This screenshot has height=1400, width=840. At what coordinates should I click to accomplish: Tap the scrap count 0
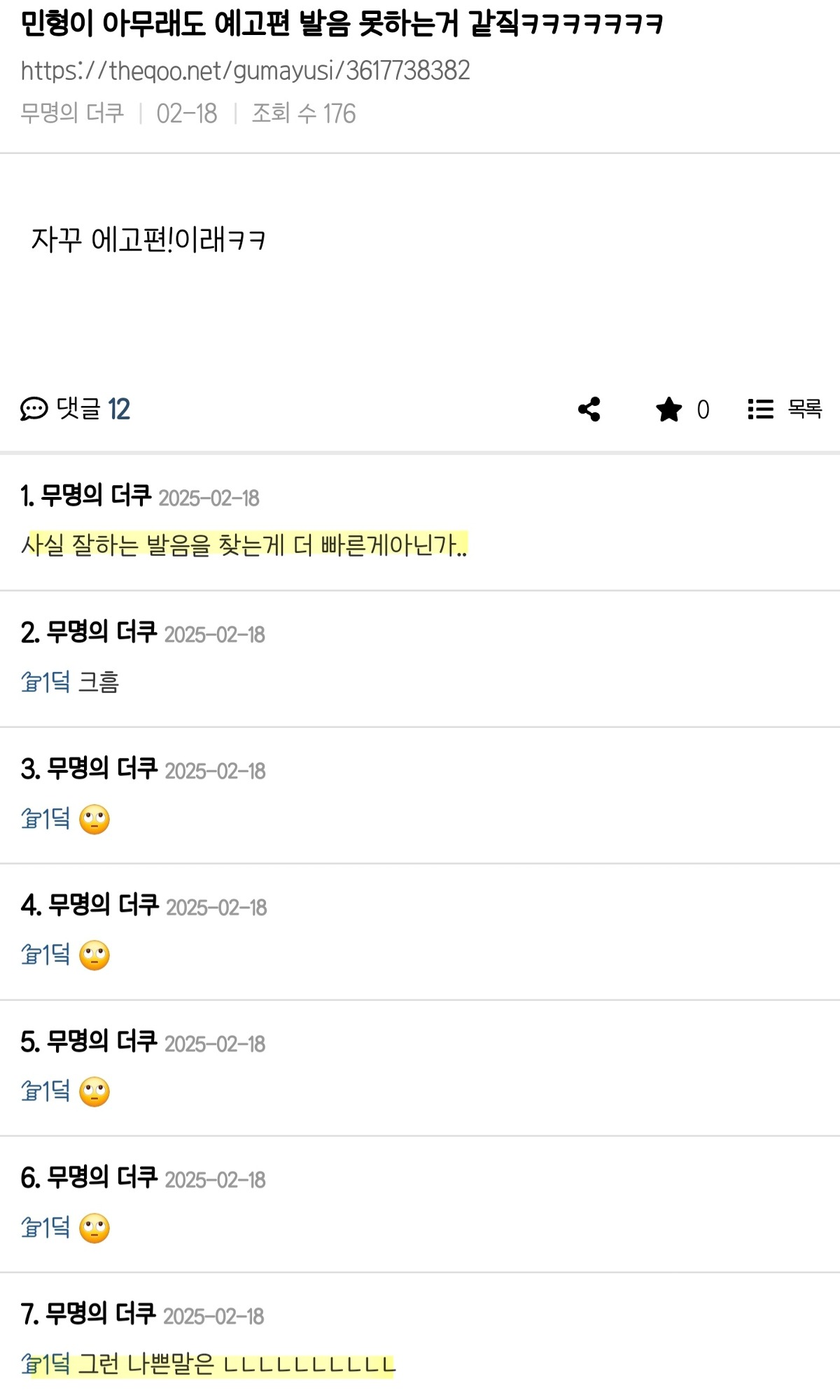click(x=703, y=409)
